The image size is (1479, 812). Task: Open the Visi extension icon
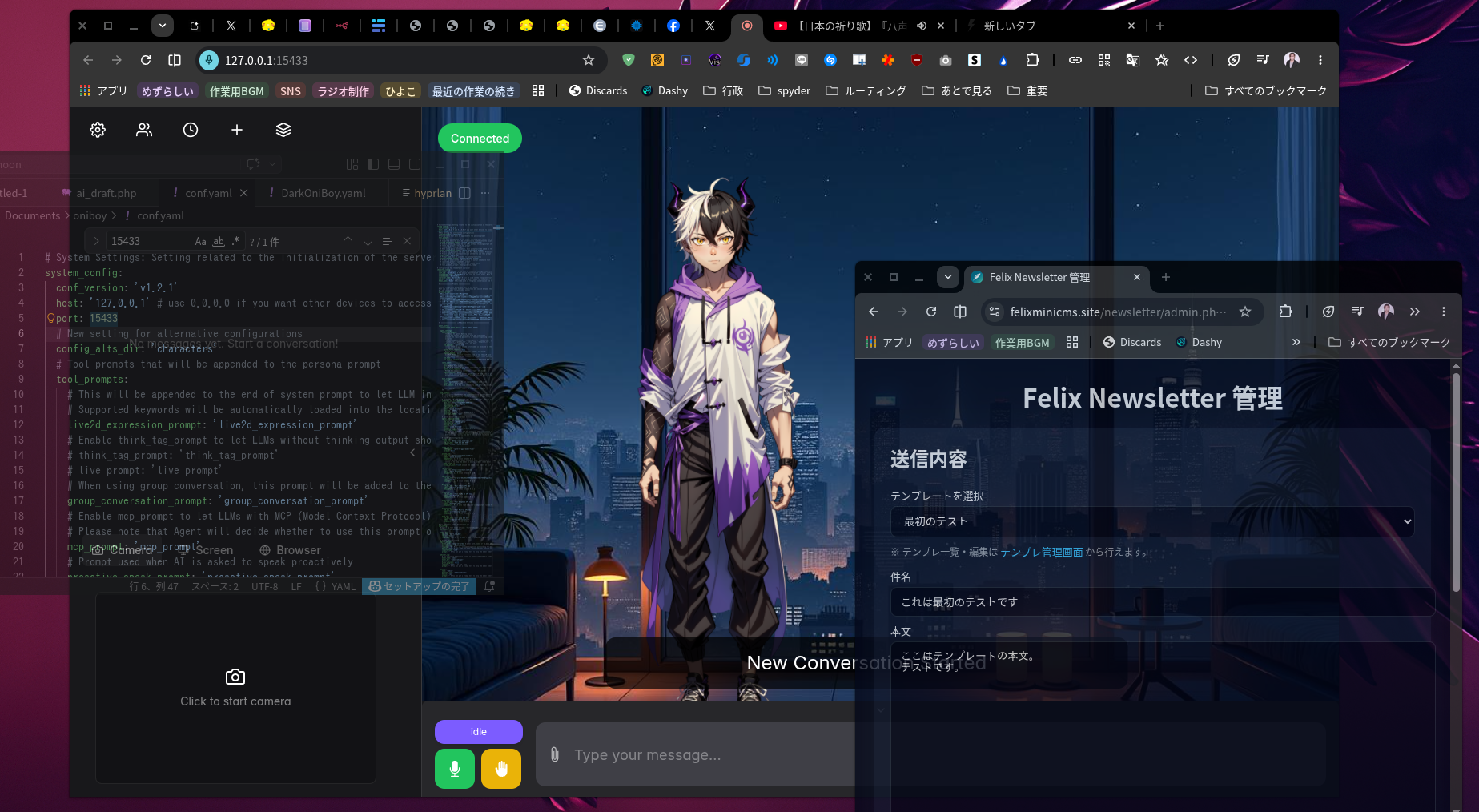[x=715, y=60]
